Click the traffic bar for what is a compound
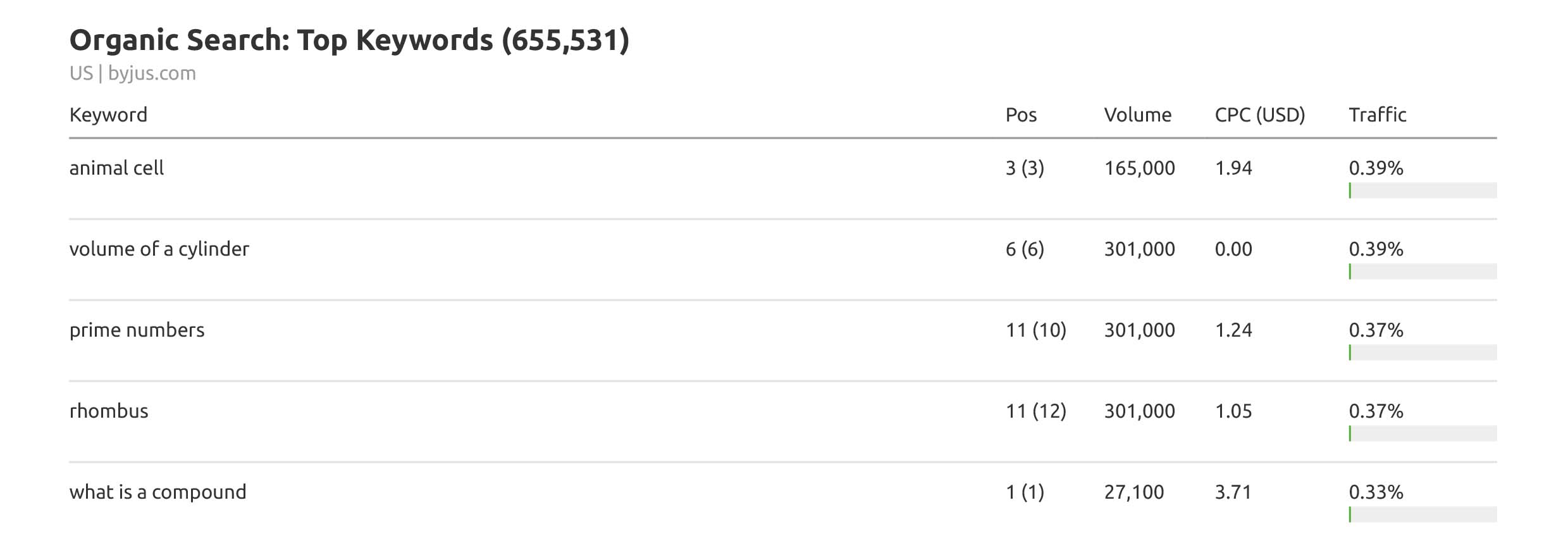The image size is (1568, 543). tap(1422, 515)
